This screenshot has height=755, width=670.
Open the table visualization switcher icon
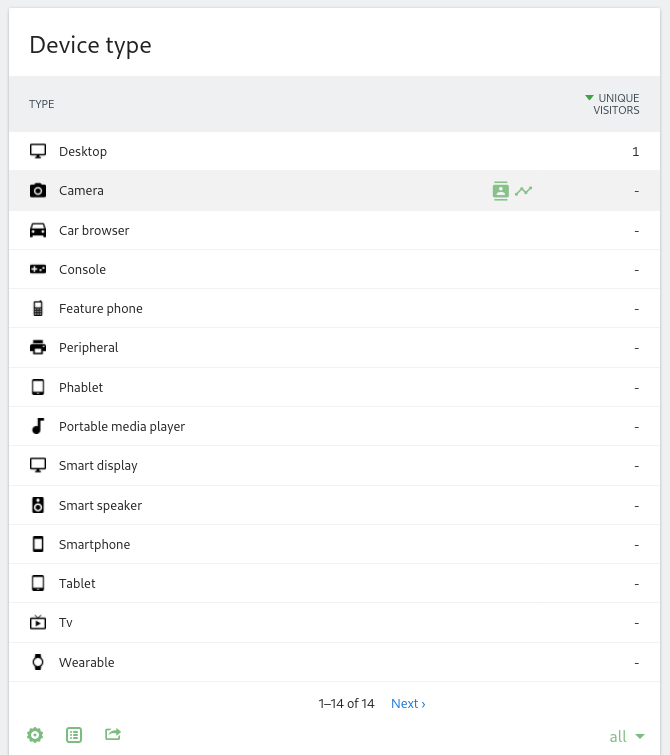point(74,735)
